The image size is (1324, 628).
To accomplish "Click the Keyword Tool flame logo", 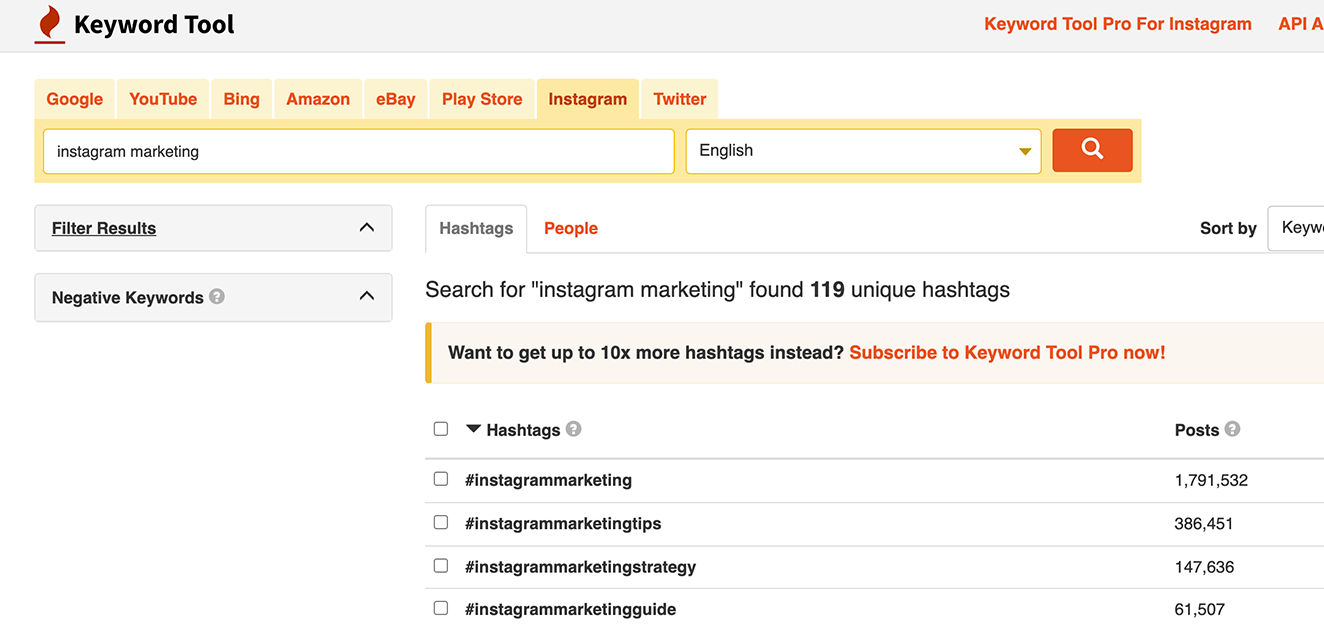I will coord(49,25).
